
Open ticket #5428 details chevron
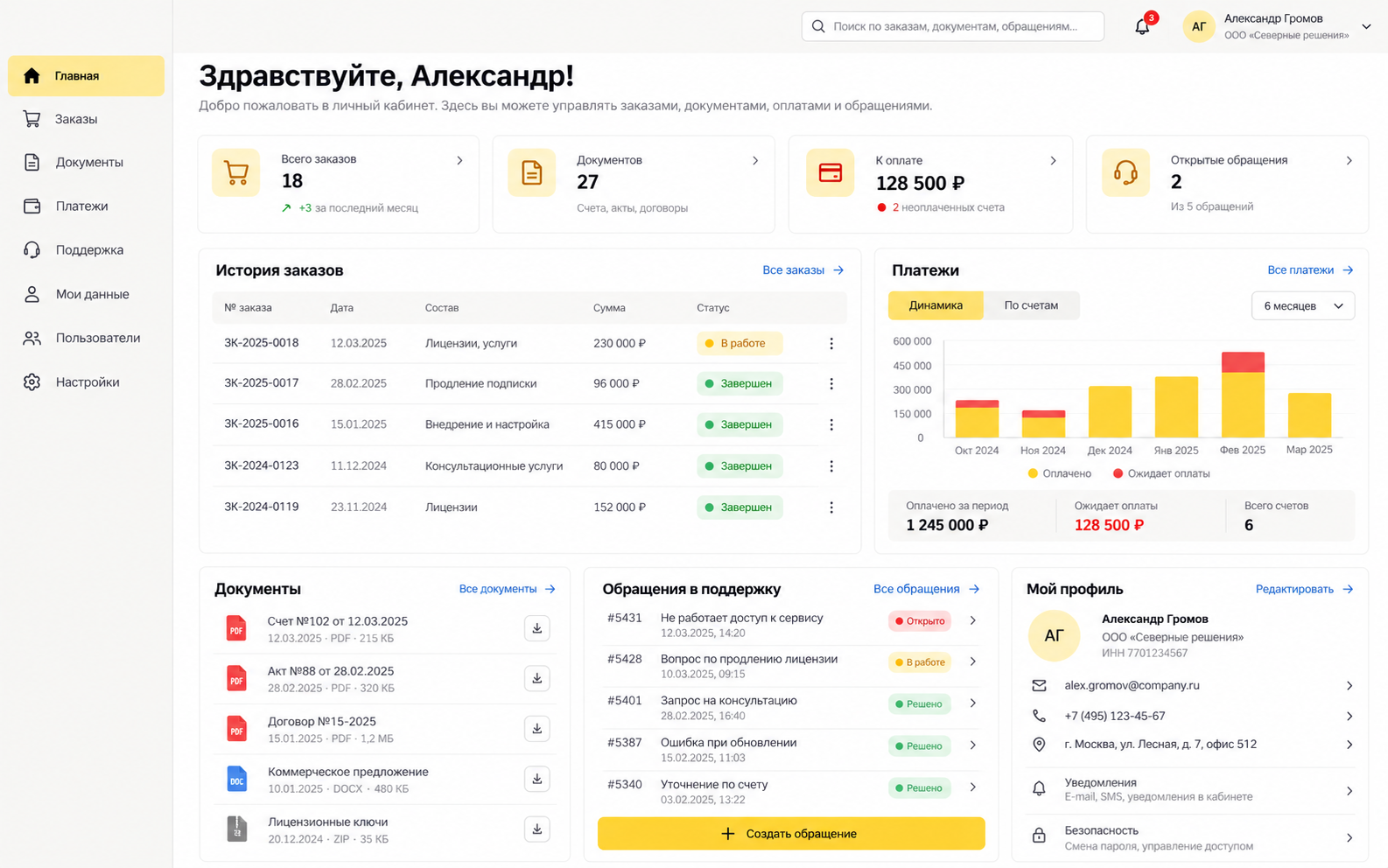973,661
